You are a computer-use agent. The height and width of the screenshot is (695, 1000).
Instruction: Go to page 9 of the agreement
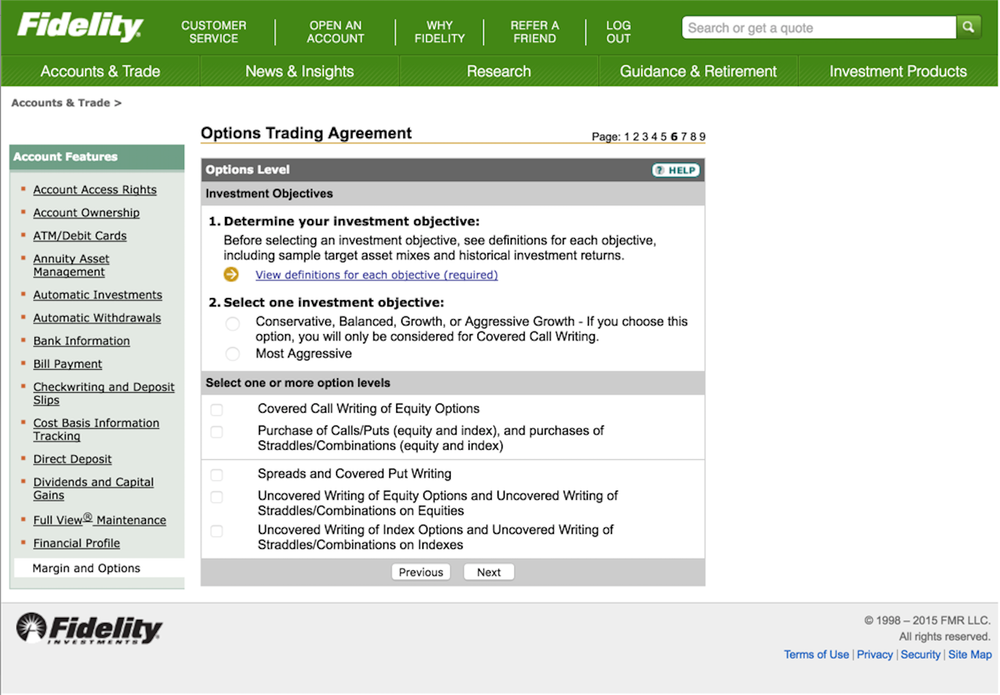pyautogui.click(x=702, y=136)
